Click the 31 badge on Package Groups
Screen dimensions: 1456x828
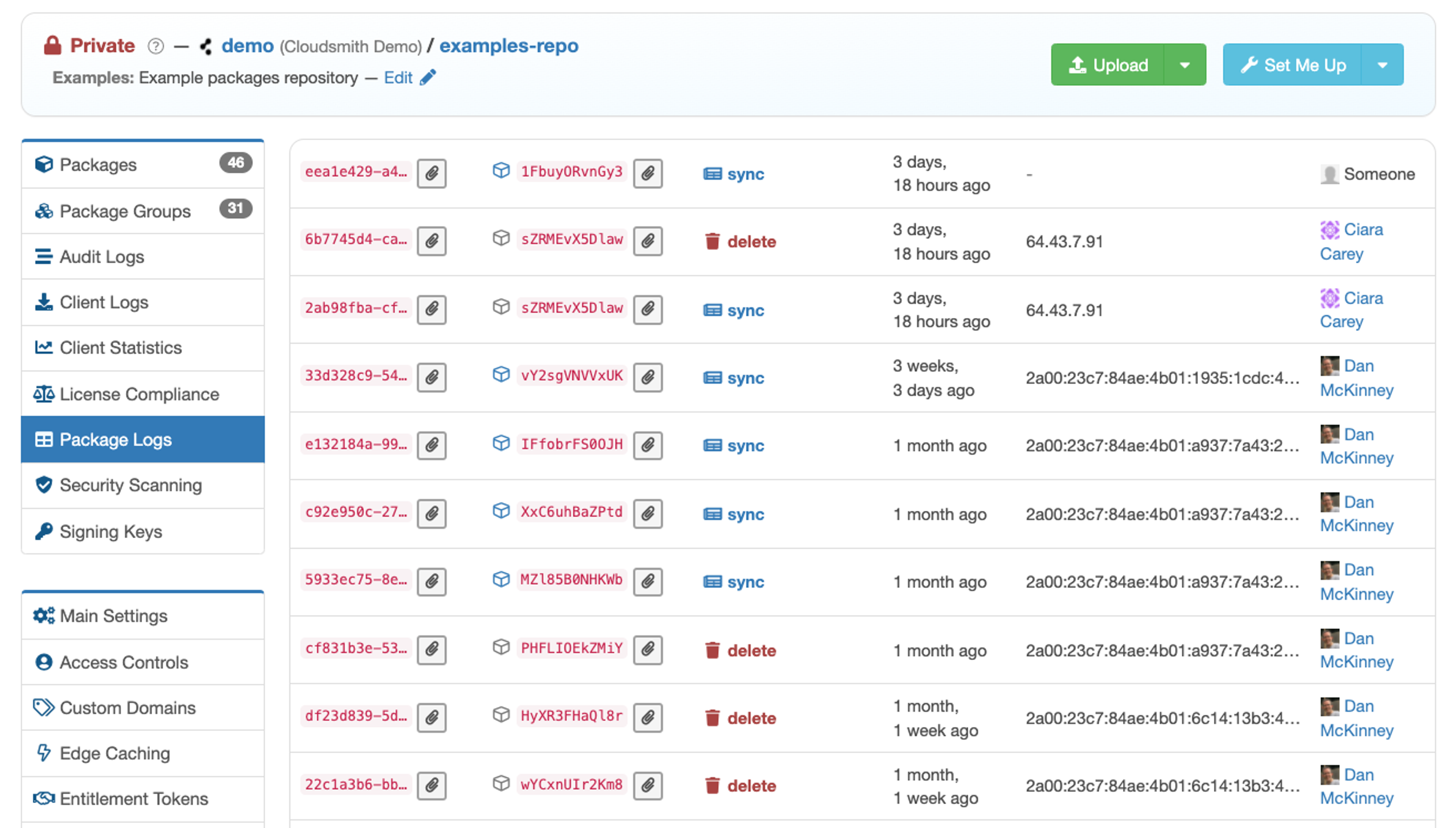click(235, 208)
